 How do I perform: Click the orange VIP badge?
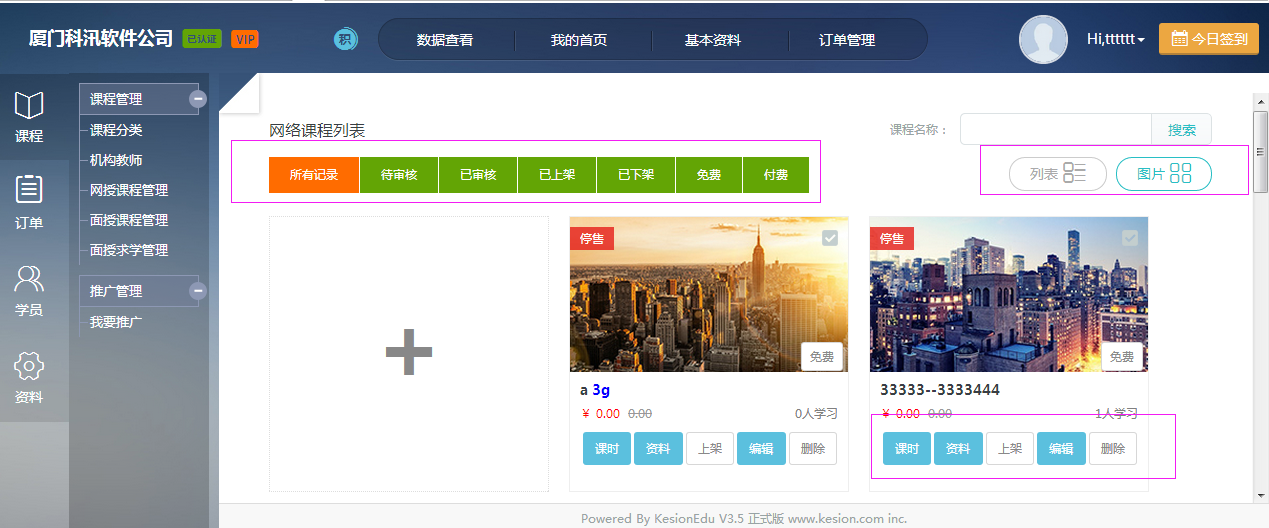pos(244,40)
